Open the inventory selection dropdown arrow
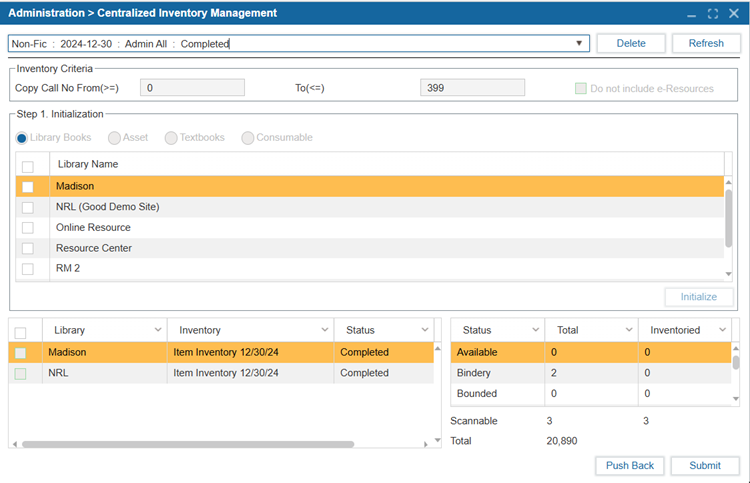This screenshot has width=750, height=483. (579, 44)
